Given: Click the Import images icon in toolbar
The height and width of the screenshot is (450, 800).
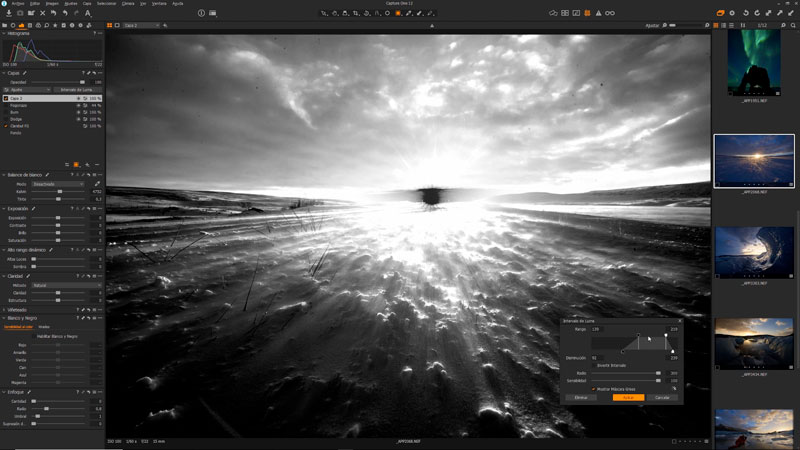Looking at the screenshot, I should (8, 13).
